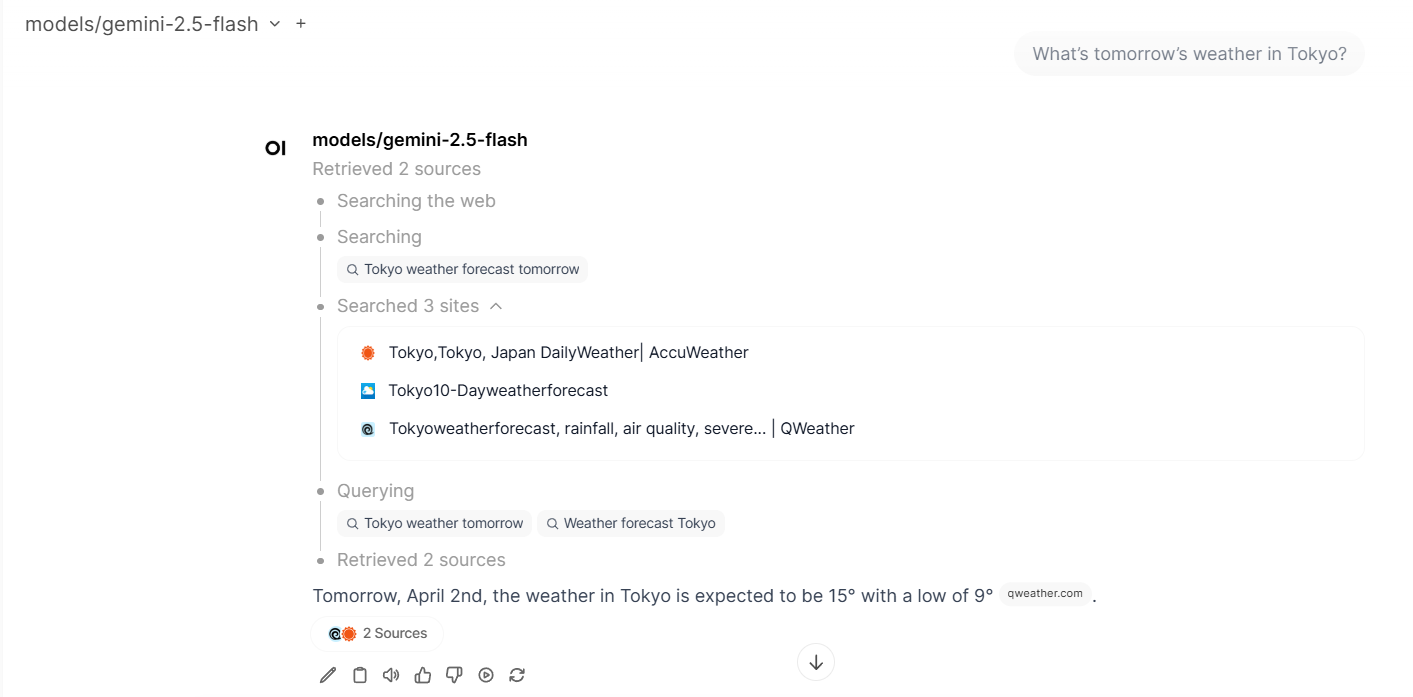Open the Tokyo10-Dayweatherforecast result
The image size is (1413, 697).
pos(498,390)
